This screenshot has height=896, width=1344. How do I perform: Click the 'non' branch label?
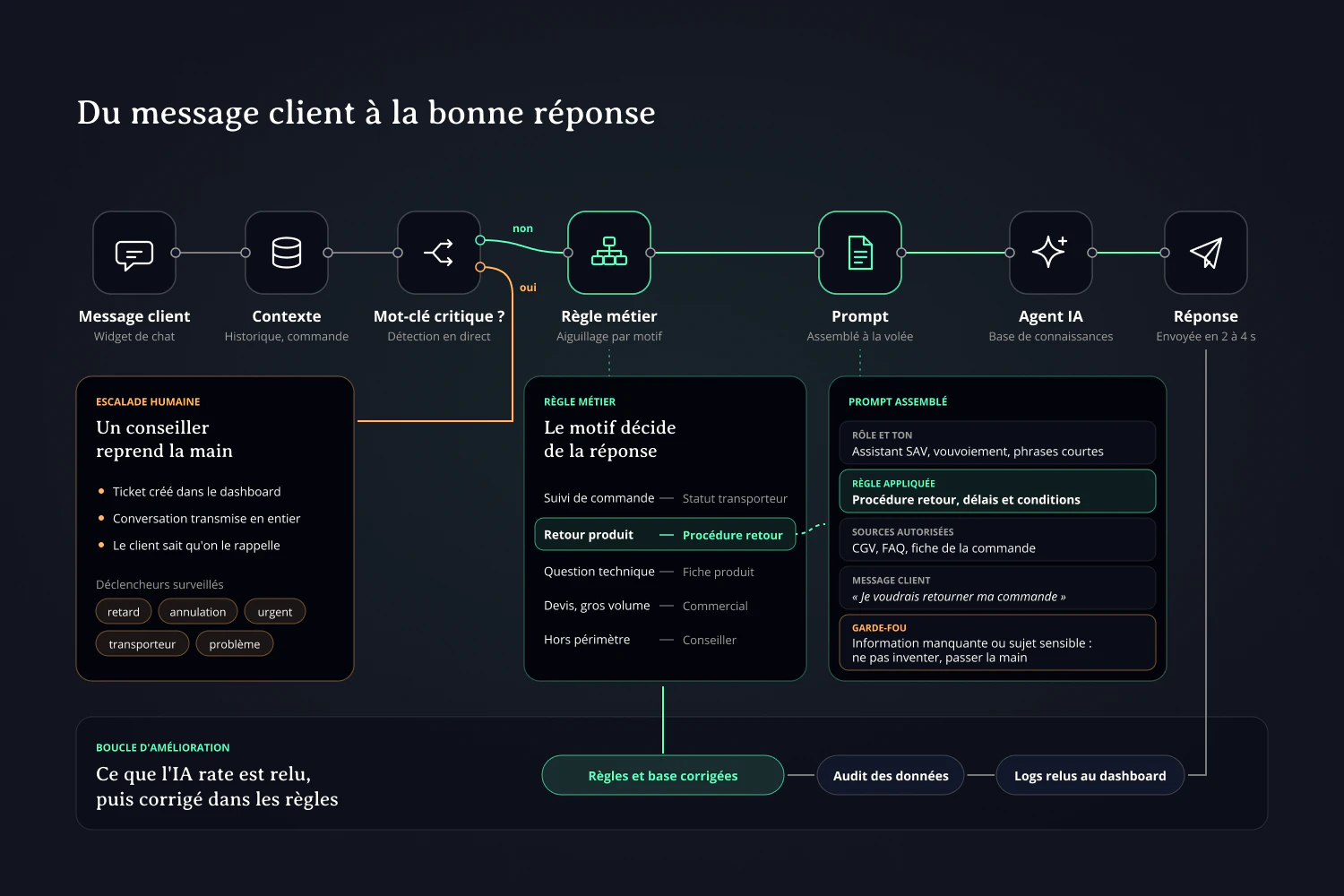point(522,228)
